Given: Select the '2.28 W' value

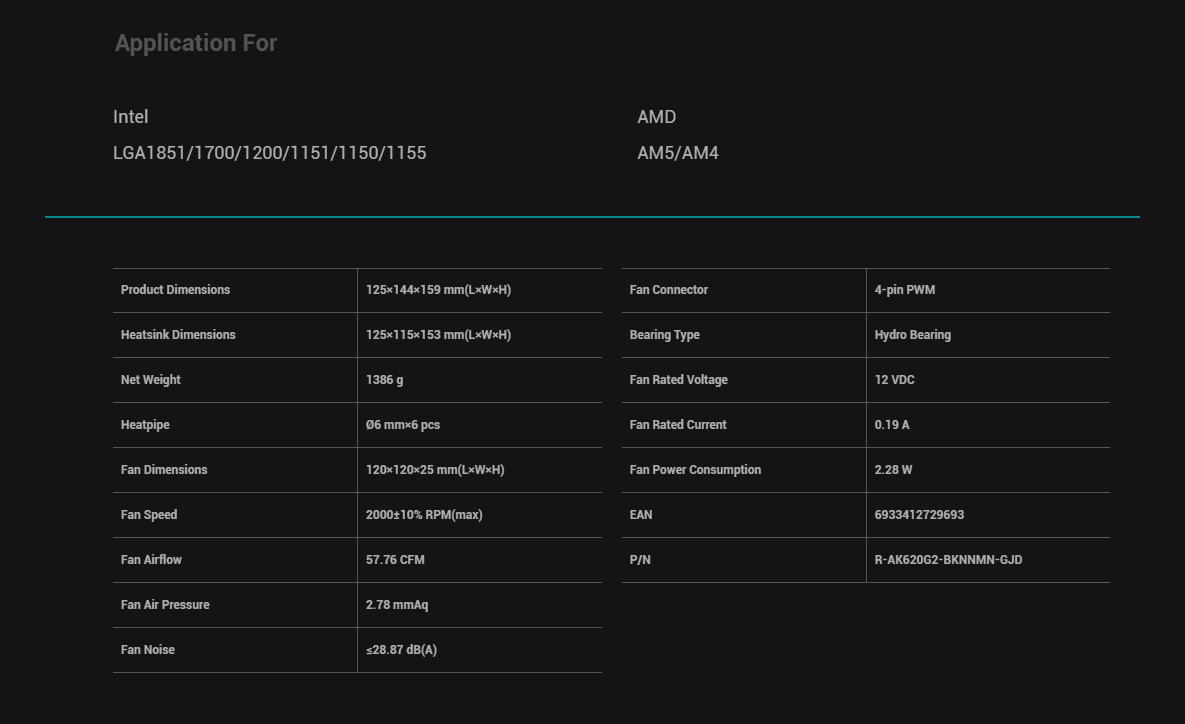Looking at the screenshot, I should click(893, 469).
